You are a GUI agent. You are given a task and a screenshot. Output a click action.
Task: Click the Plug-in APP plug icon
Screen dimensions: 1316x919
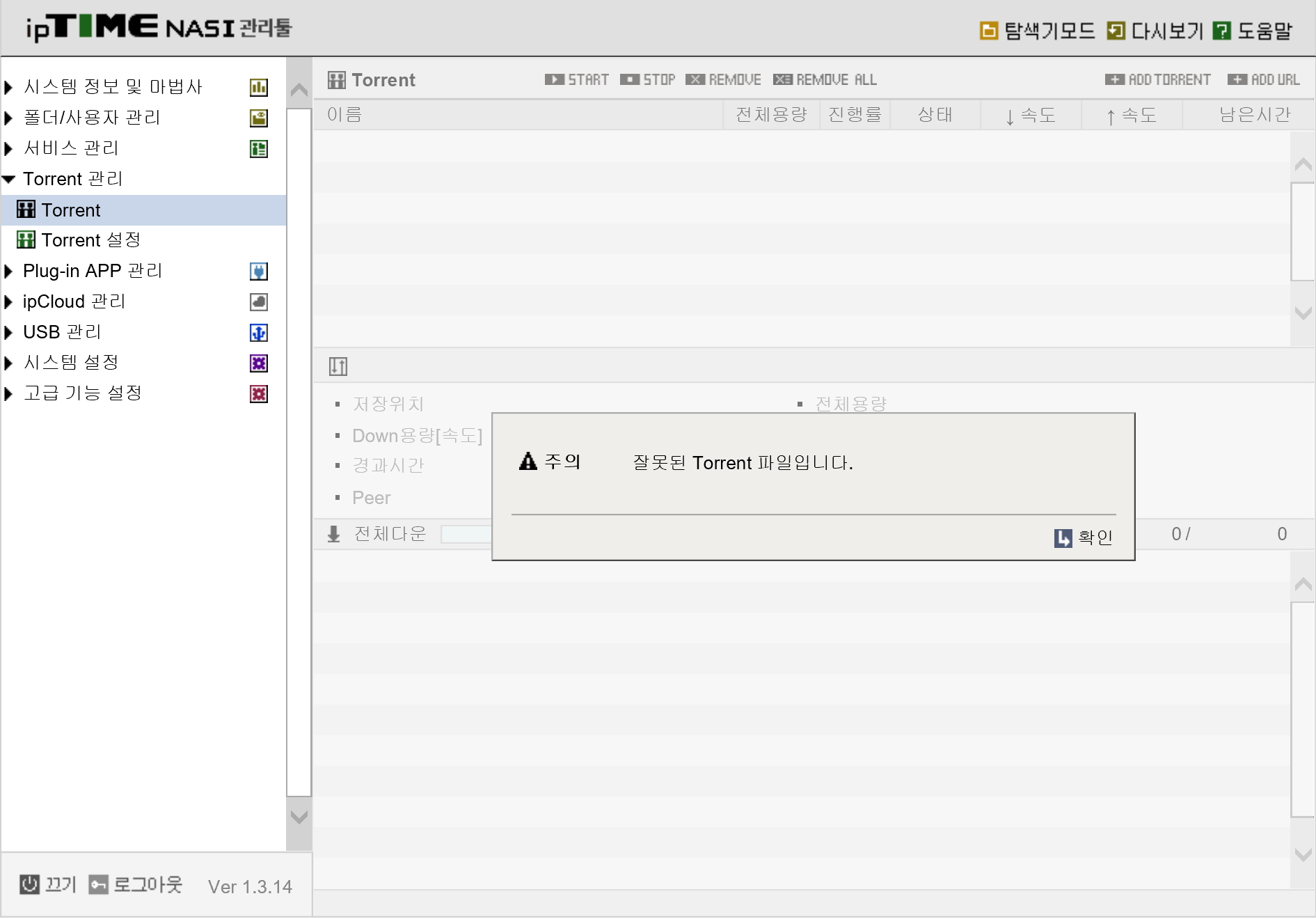click(x=258, y=271)
